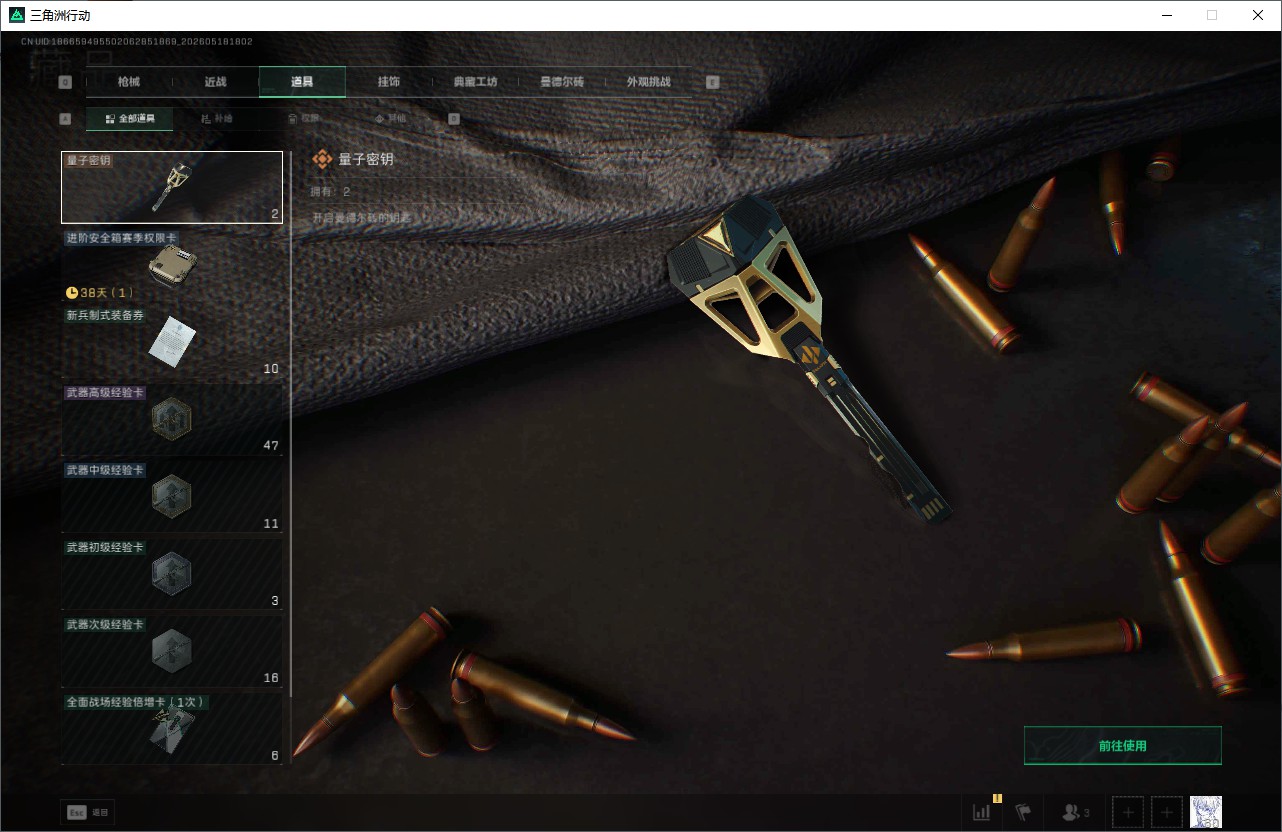Select the 道具 tab
Viewport: 1282px width, 832px height.
click(302, 82)
